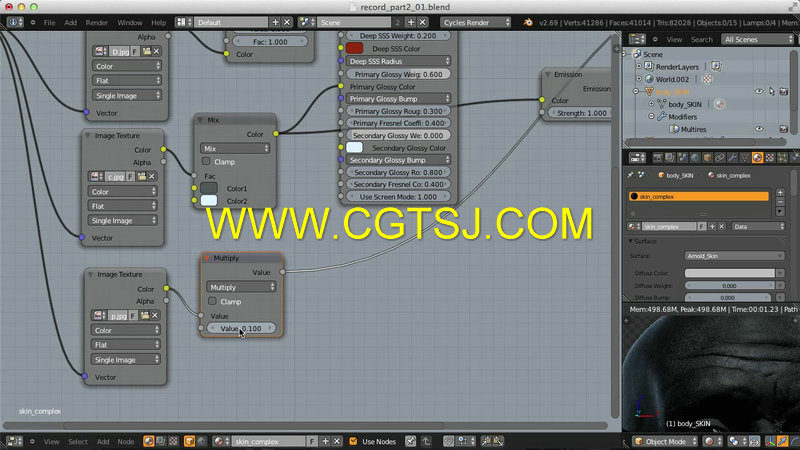The image size is (800, 450).
Task: Remove material slot with minus icon
Action: (780, 202)
